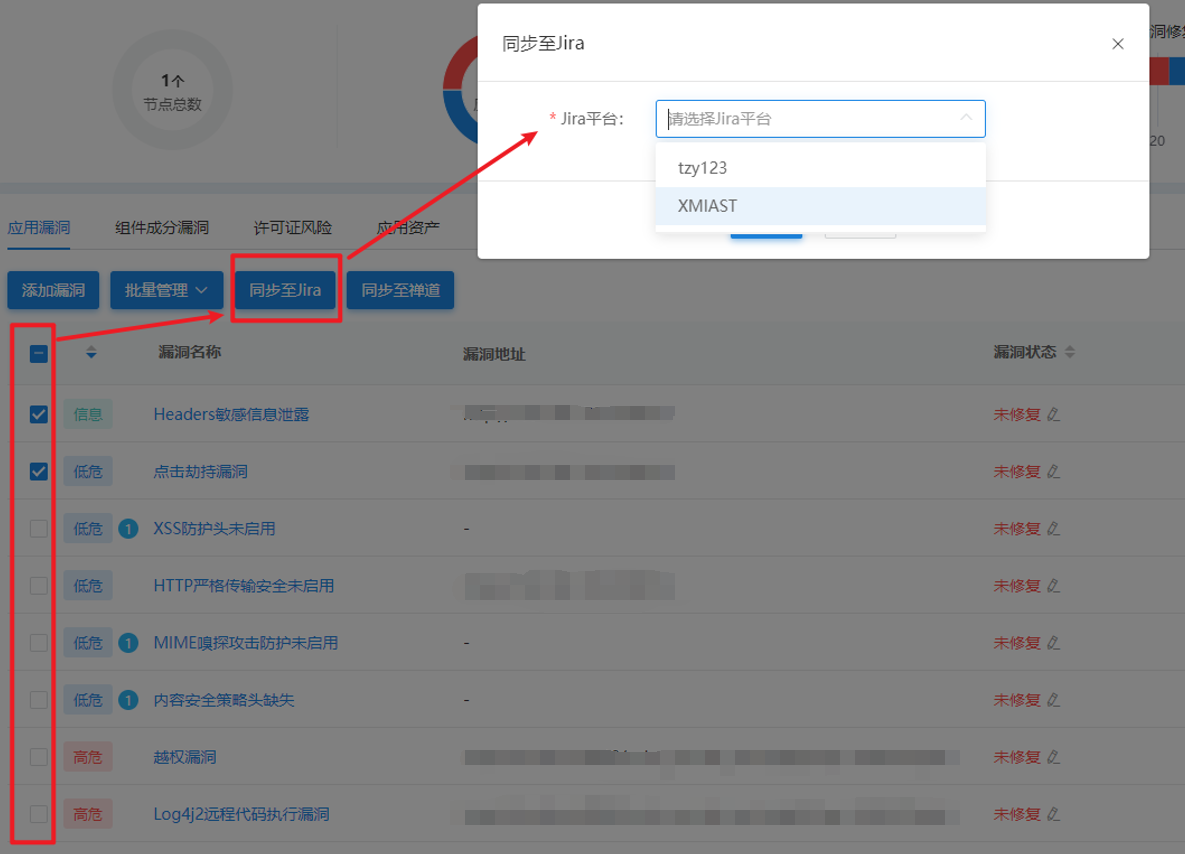
Task: Open 内容安全策略头缺失 link
Action: click(x=224, y=700)
